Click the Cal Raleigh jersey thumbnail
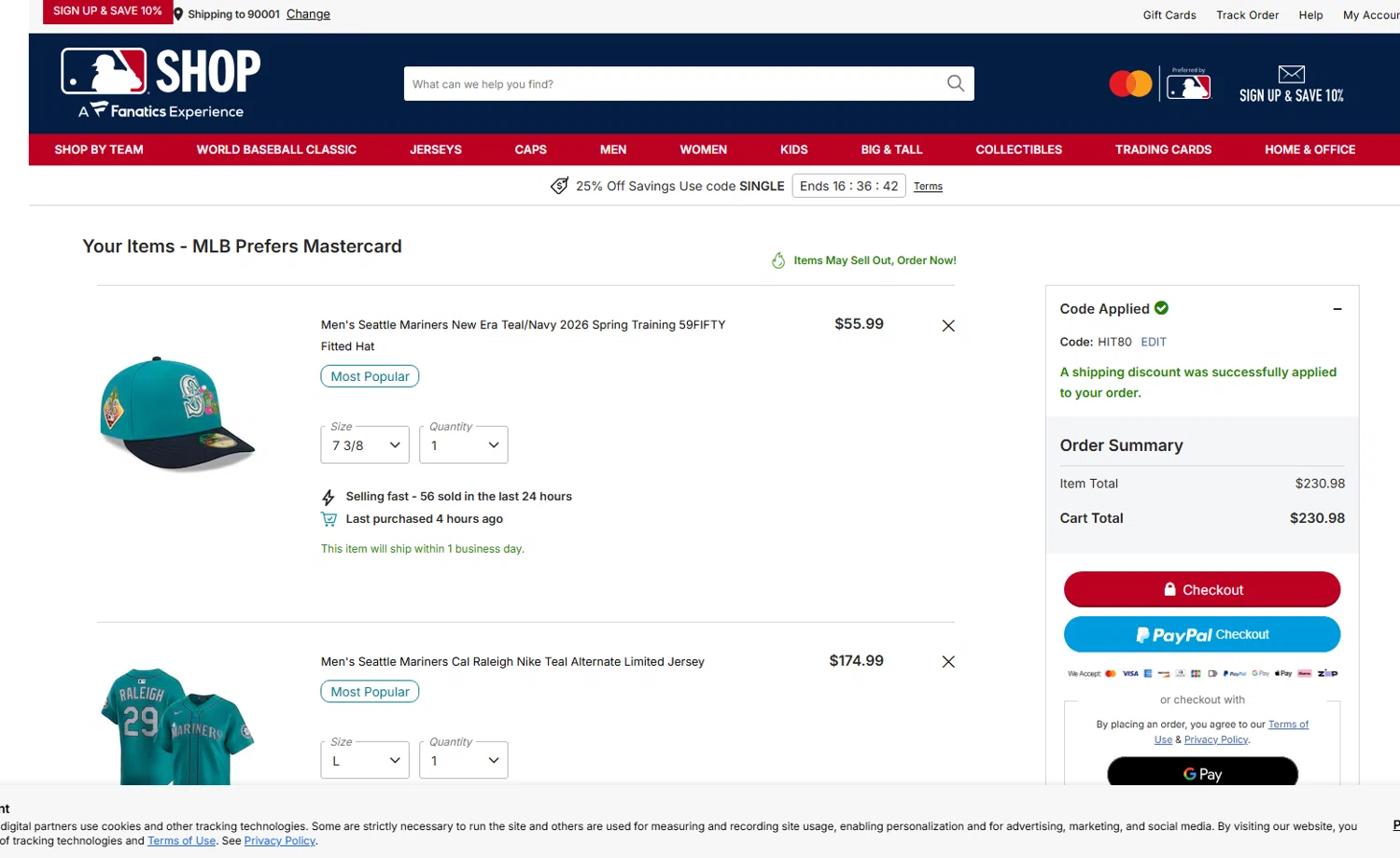This screenshot has height=858, width=1400. click(177, 725)
